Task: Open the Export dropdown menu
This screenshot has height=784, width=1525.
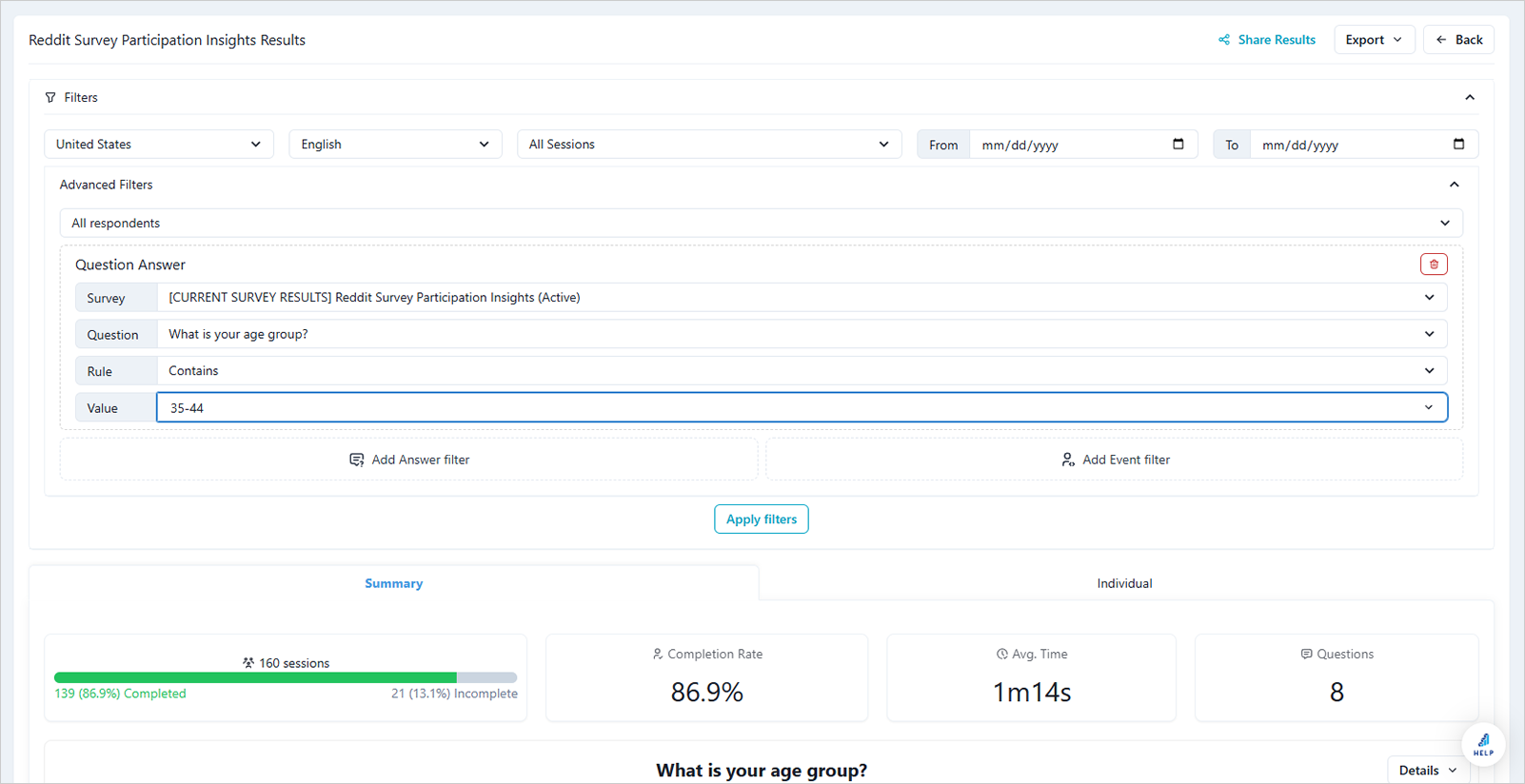Action: coord(1374,40)
